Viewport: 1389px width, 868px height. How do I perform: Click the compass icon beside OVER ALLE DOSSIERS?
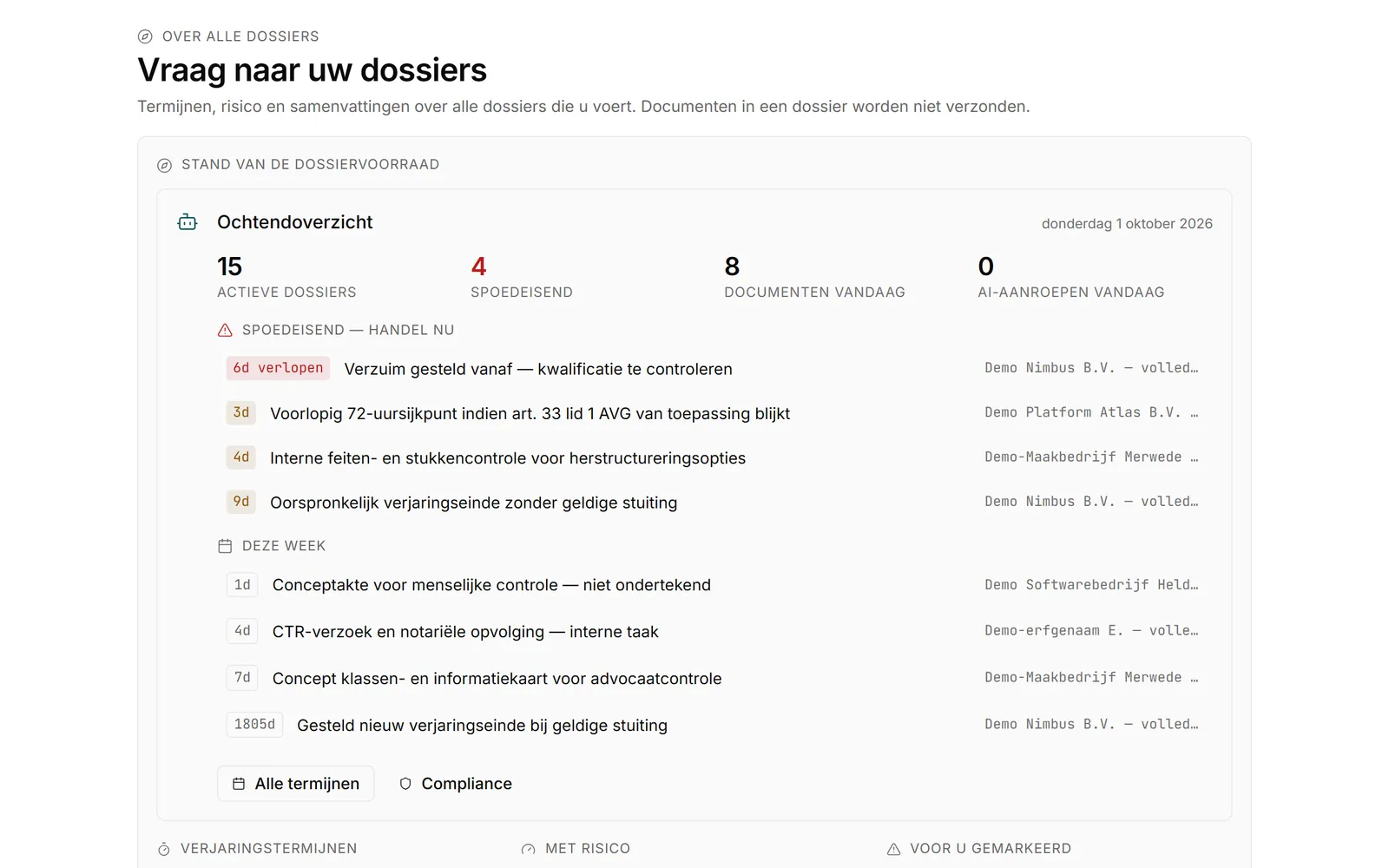(145, 36)
